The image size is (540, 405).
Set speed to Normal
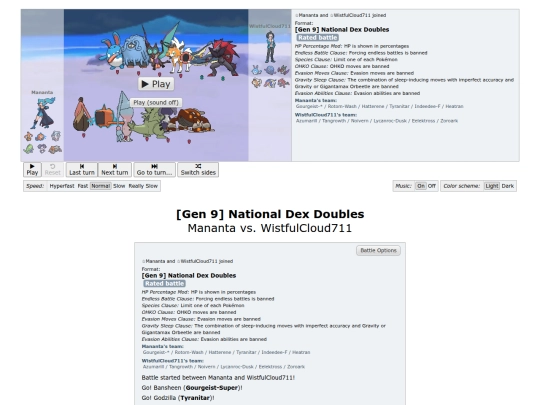pos(101,186)
